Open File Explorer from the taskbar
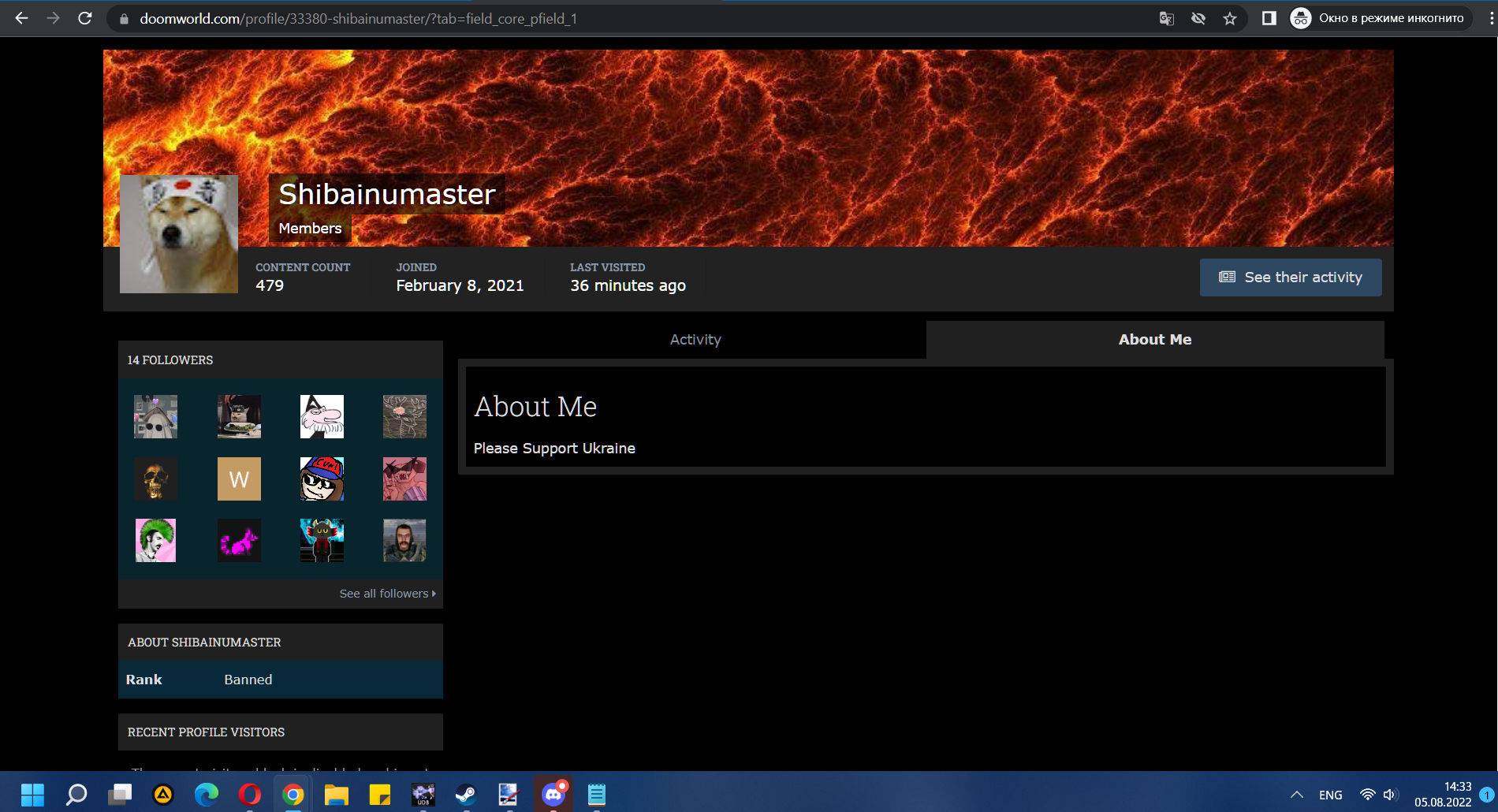The image size is (1498, 812). (337, 794)
